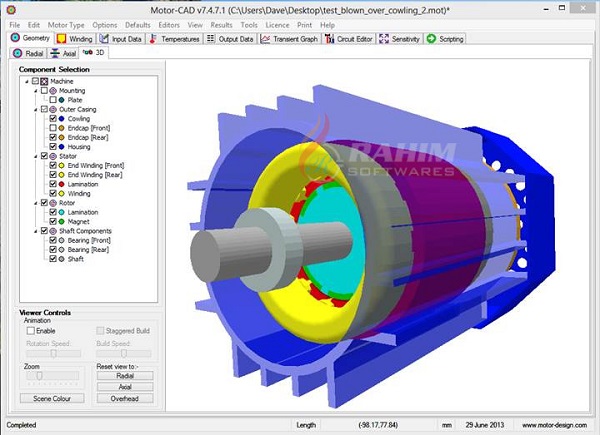Open the Scripting green arrow tab
Screen dimensions: 600x435
(x=431, y=39)
